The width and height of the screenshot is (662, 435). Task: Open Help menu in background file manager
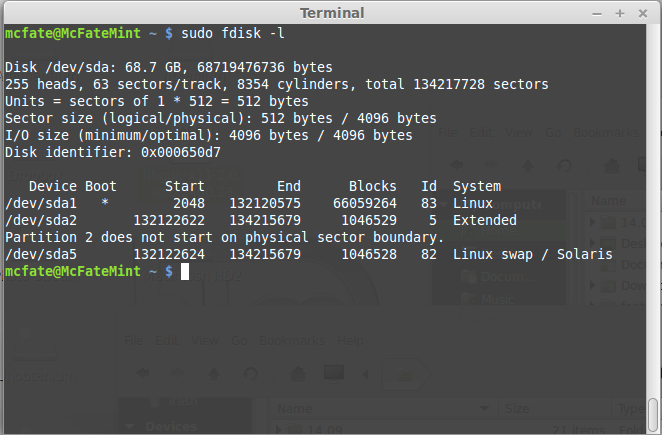point(349,340)
